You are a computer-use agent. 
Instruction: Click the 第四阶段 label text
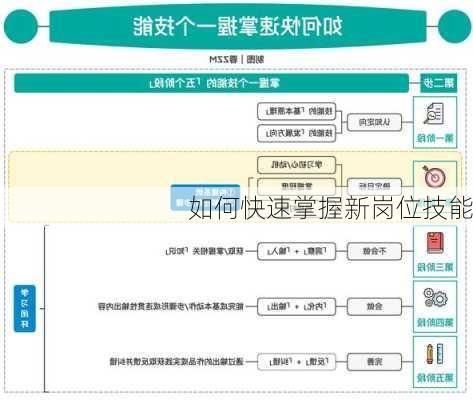coord(435,322)
